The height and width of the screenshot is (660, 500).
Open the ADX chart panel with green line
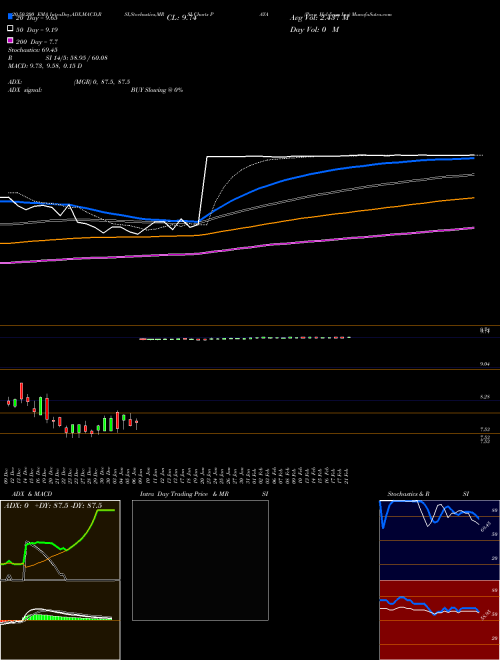(x=60, y=540)
